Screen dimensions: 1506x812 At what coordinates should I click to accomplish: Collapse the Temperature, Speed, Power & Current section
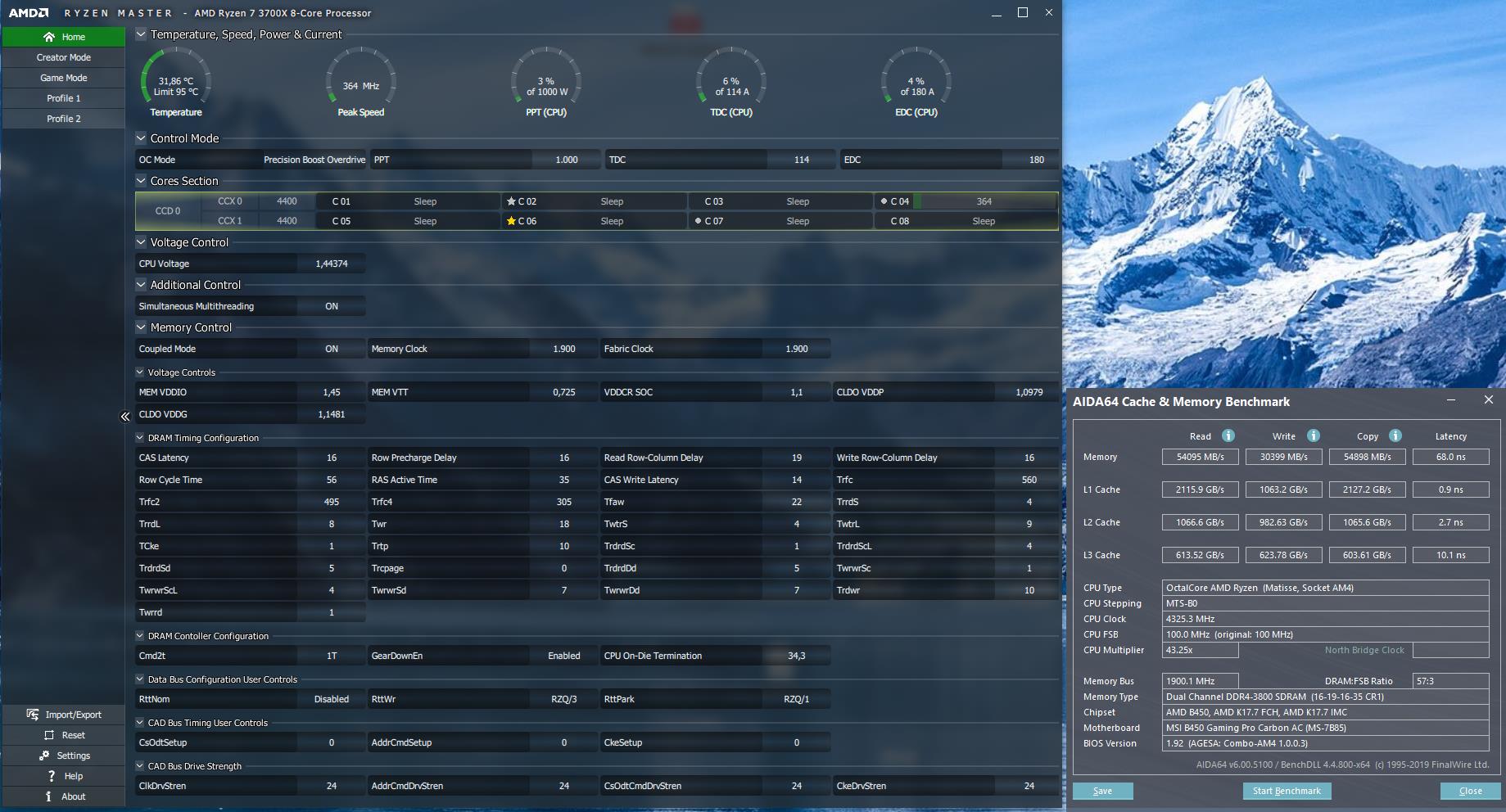coord(141,34)
